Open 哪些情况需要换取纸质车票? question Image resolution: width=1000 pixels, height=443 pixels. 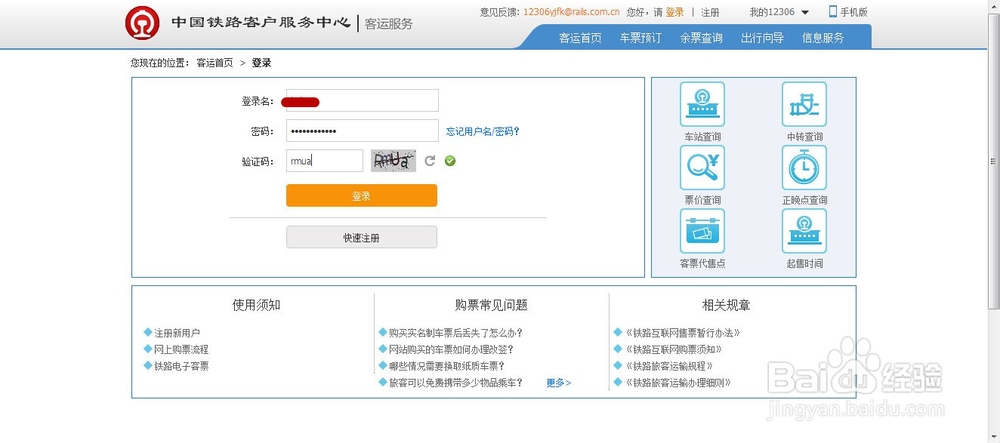pyautogui.click(x=447, y=366)
